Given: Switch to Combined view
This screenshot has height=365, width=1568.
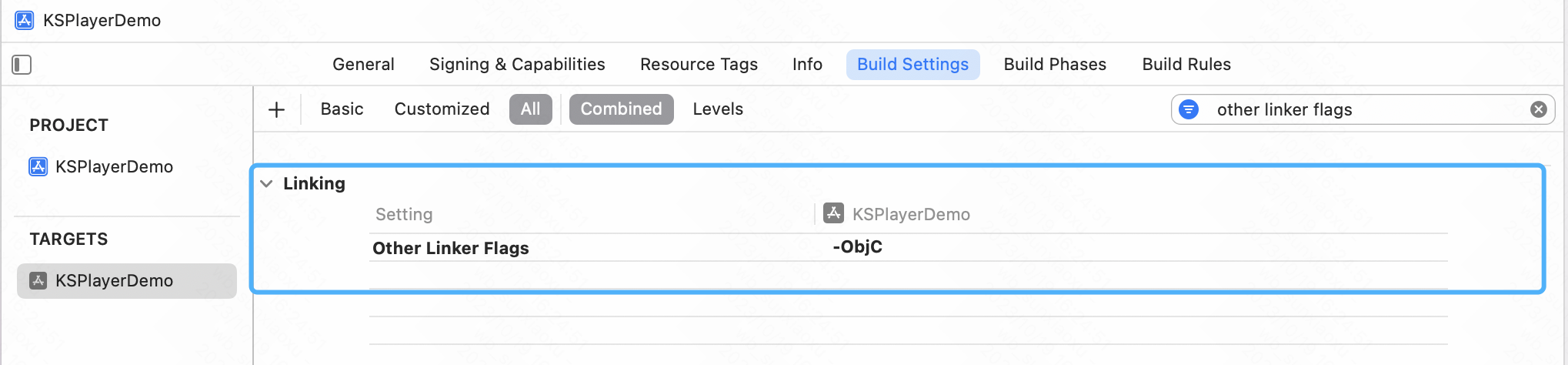Looking at the screenshot, I should point(621,109).
